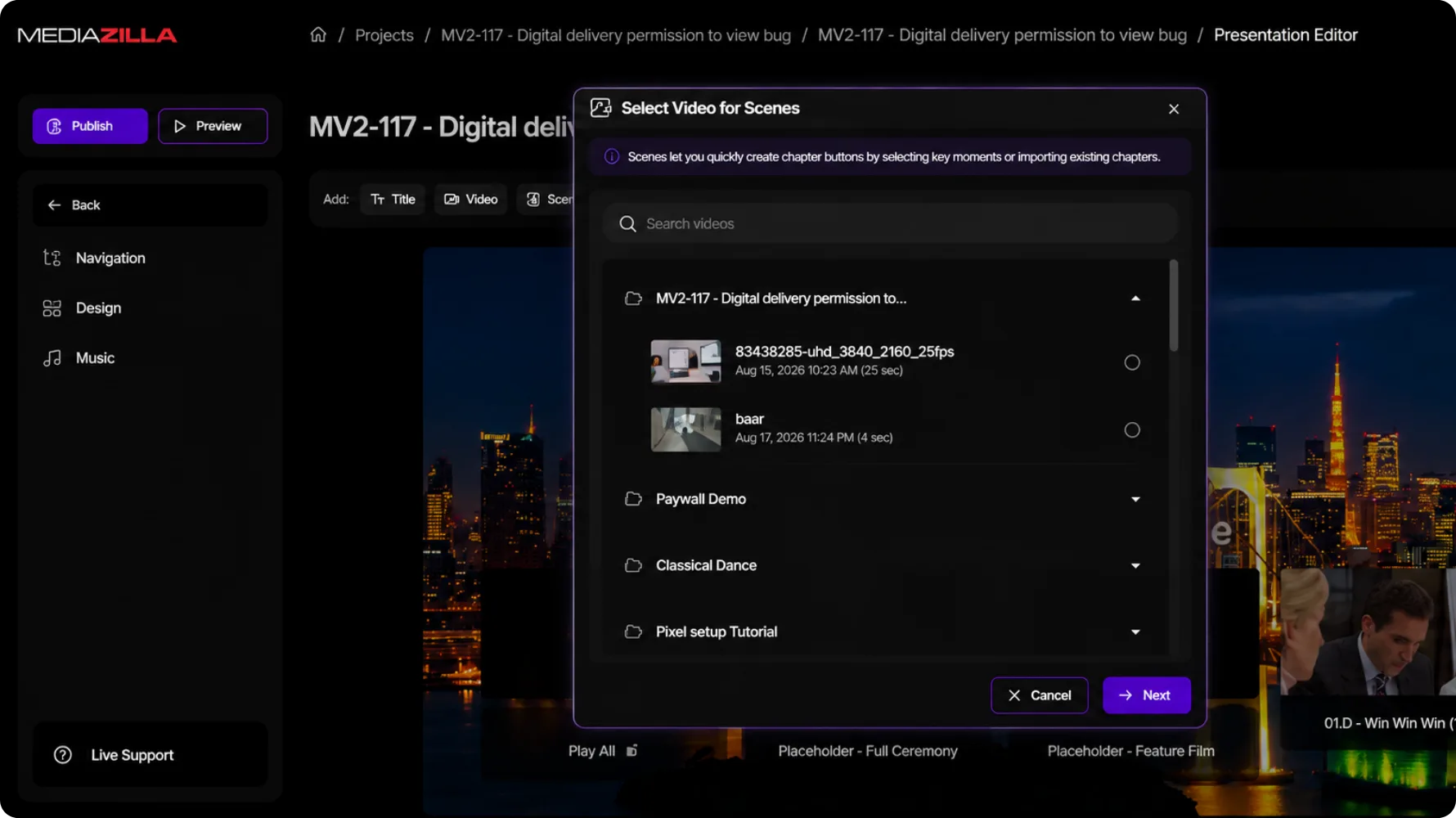The width and height of the screenshot is (1456, 818).
Task: Click the info icon in scenes hint
Action: point(611,156)
